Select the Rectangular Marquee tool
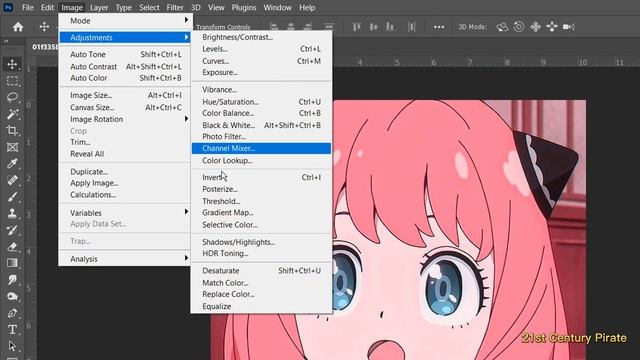 12,81
